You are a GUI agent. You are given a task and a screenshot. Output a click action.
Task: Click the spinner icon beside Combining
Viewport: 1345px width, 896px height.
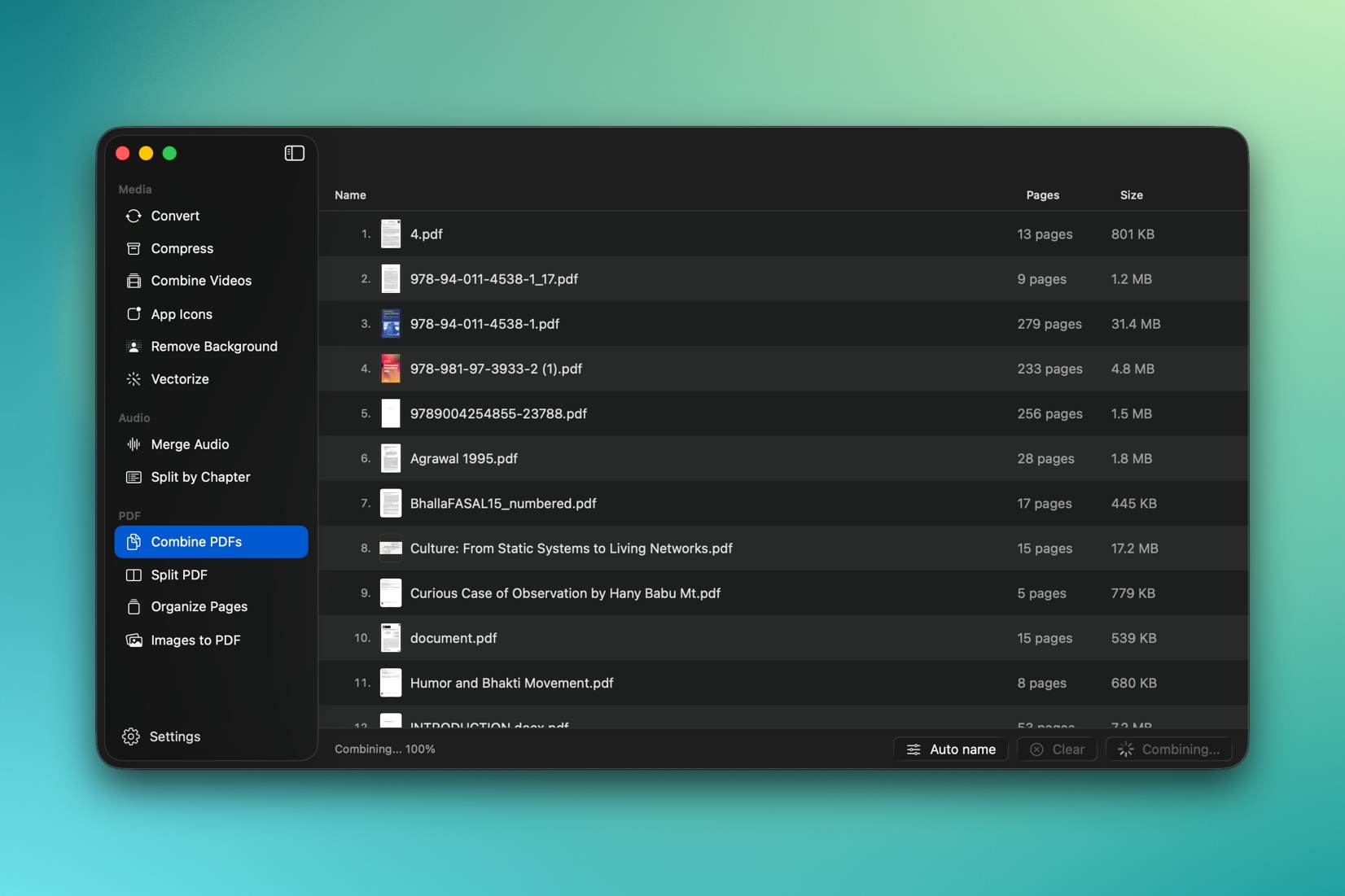pos(1125,750)
